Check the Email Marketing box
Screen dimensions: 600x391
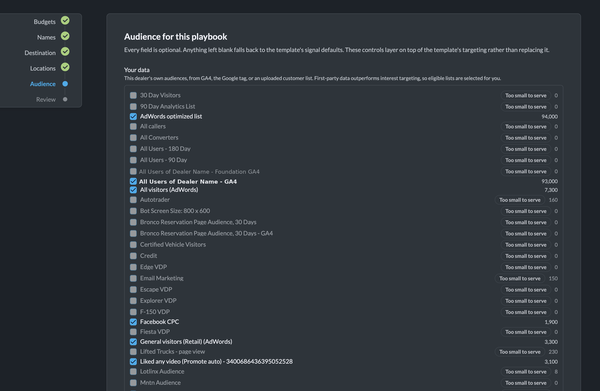point(133,278)
